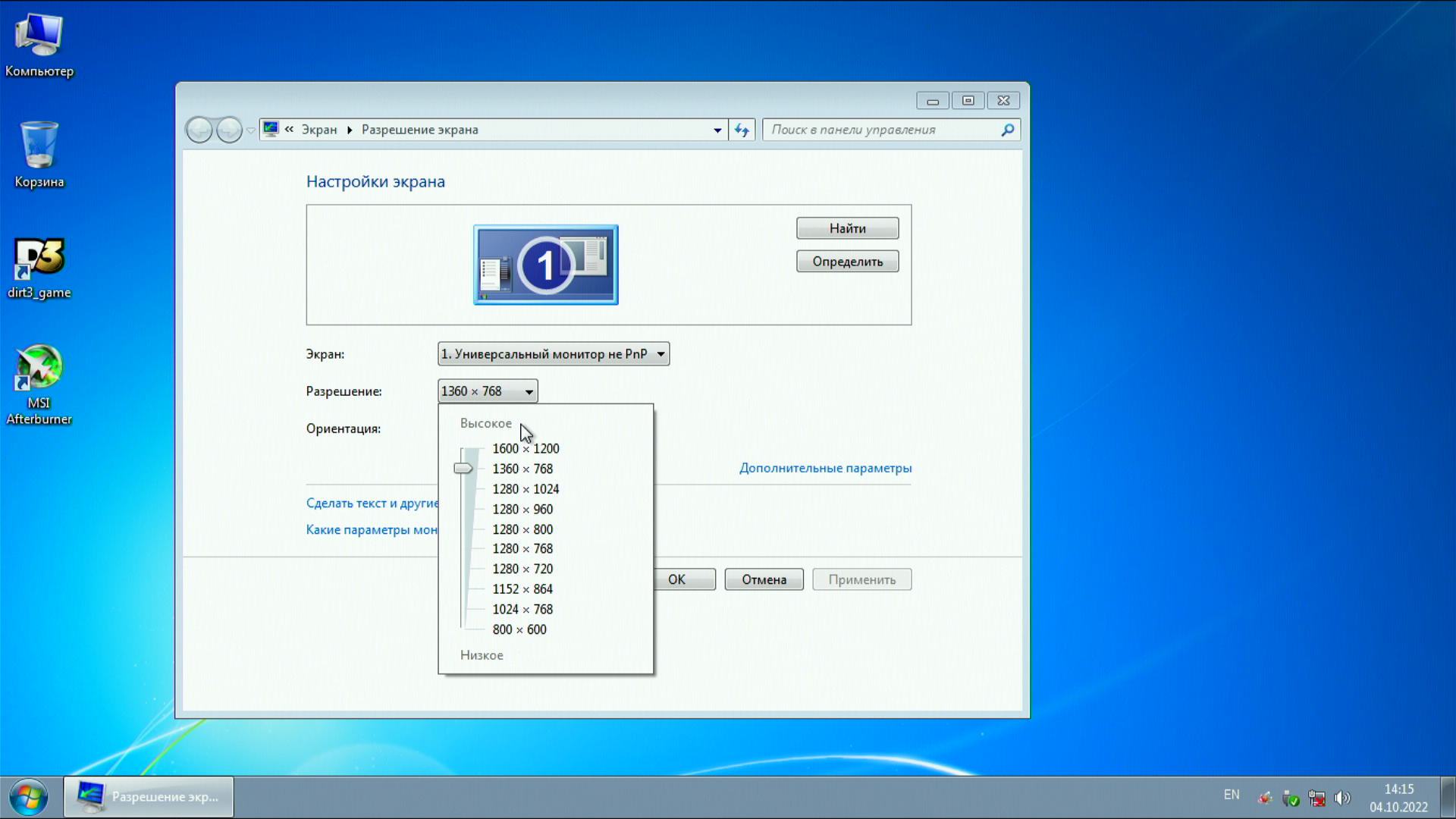
Task: Pick 1600 × 1200 resolution entry
Action: point(525,449)
